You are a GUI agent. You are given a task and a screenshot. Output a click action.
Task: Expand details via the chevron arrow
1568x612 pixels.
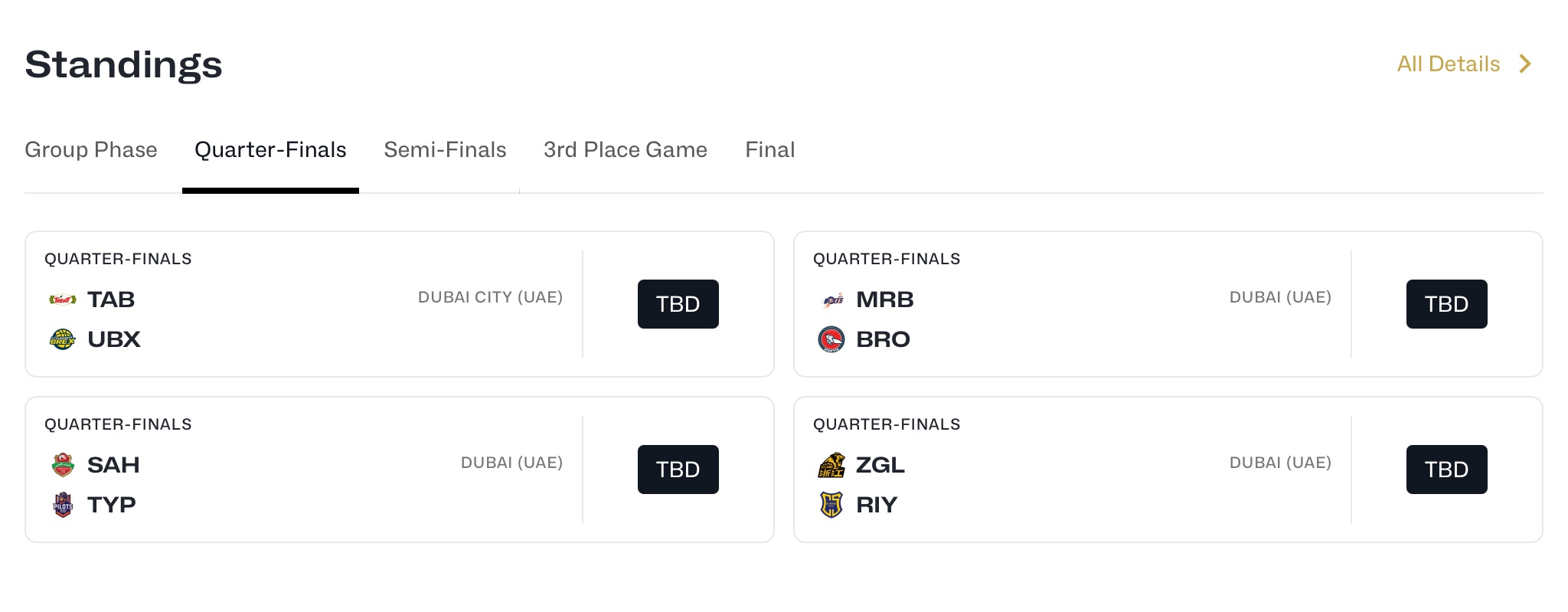1525,64
